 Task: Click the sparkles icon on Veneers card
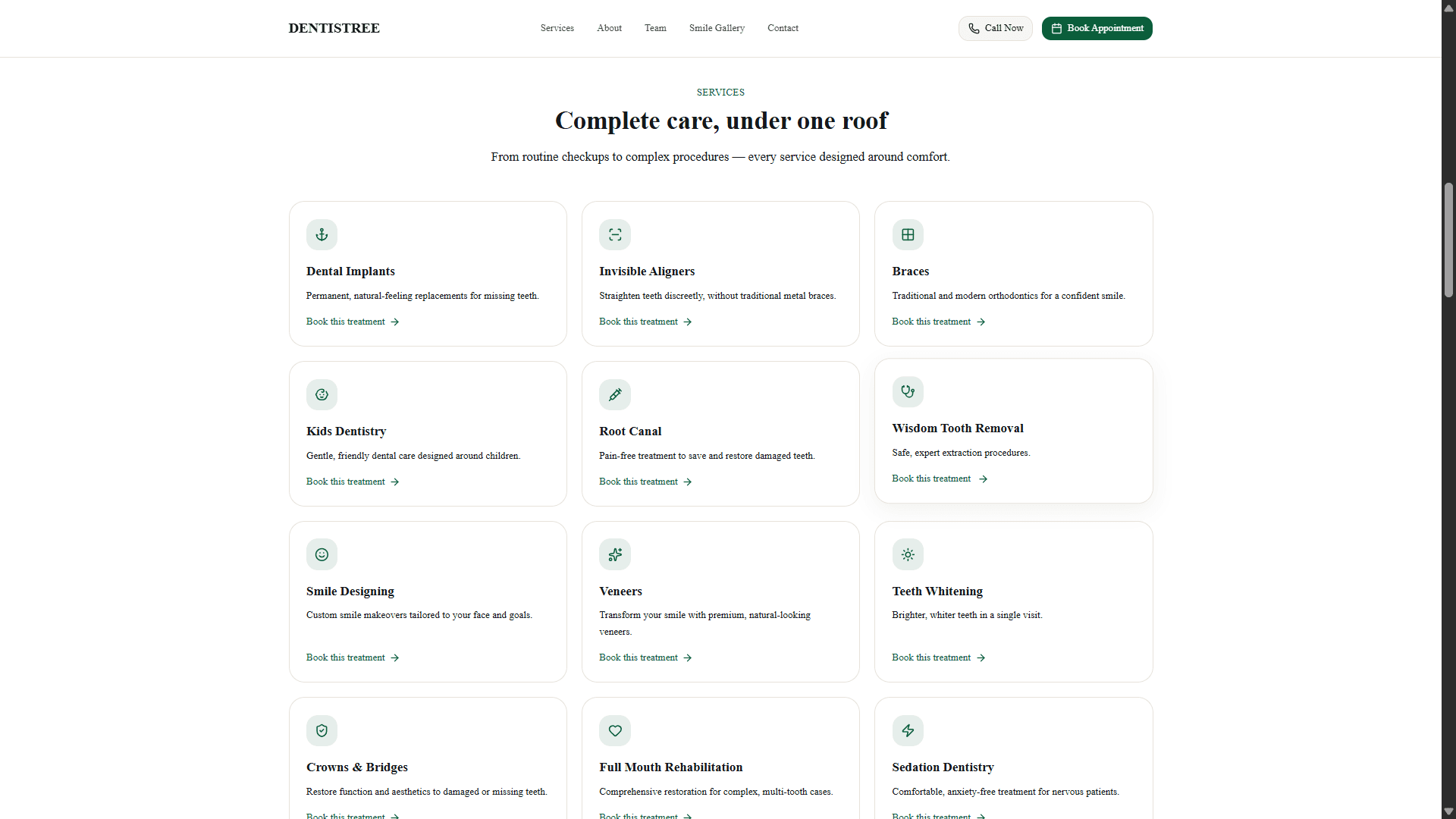(615, 554)
